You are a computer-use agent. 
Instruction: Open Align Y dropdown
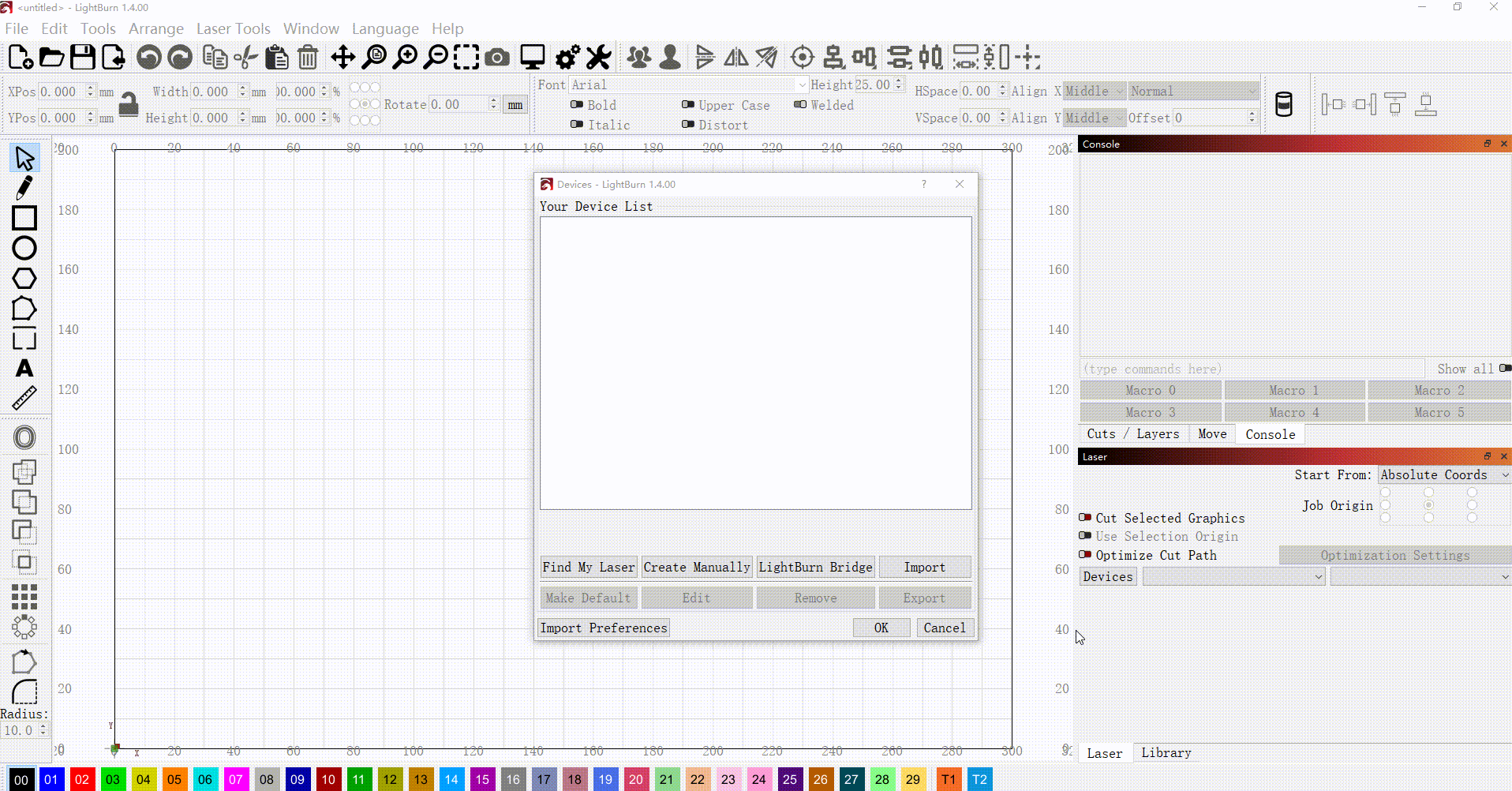point(1094,118)
